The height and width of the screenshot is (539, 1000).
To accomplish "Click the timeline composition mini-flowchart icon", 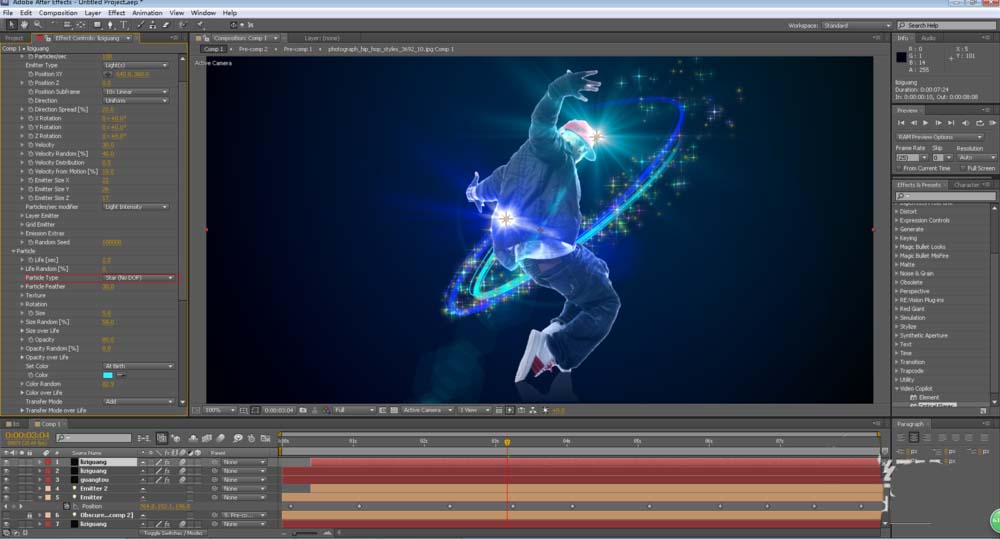I will tap(144, 438).
